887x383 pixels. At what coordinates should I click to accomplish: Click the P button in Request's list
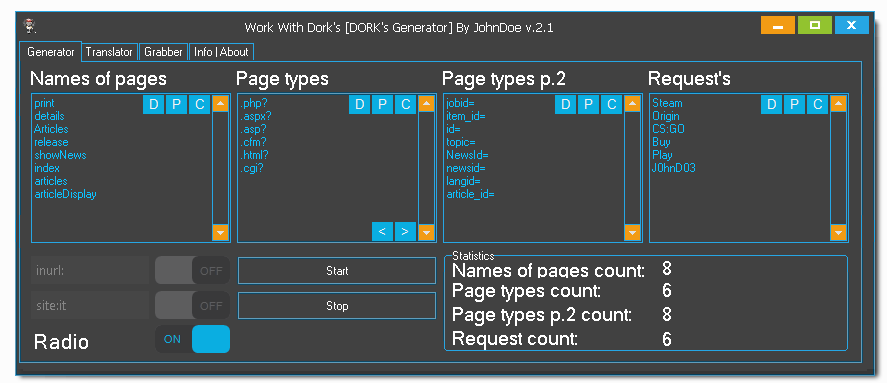[794, 105]
